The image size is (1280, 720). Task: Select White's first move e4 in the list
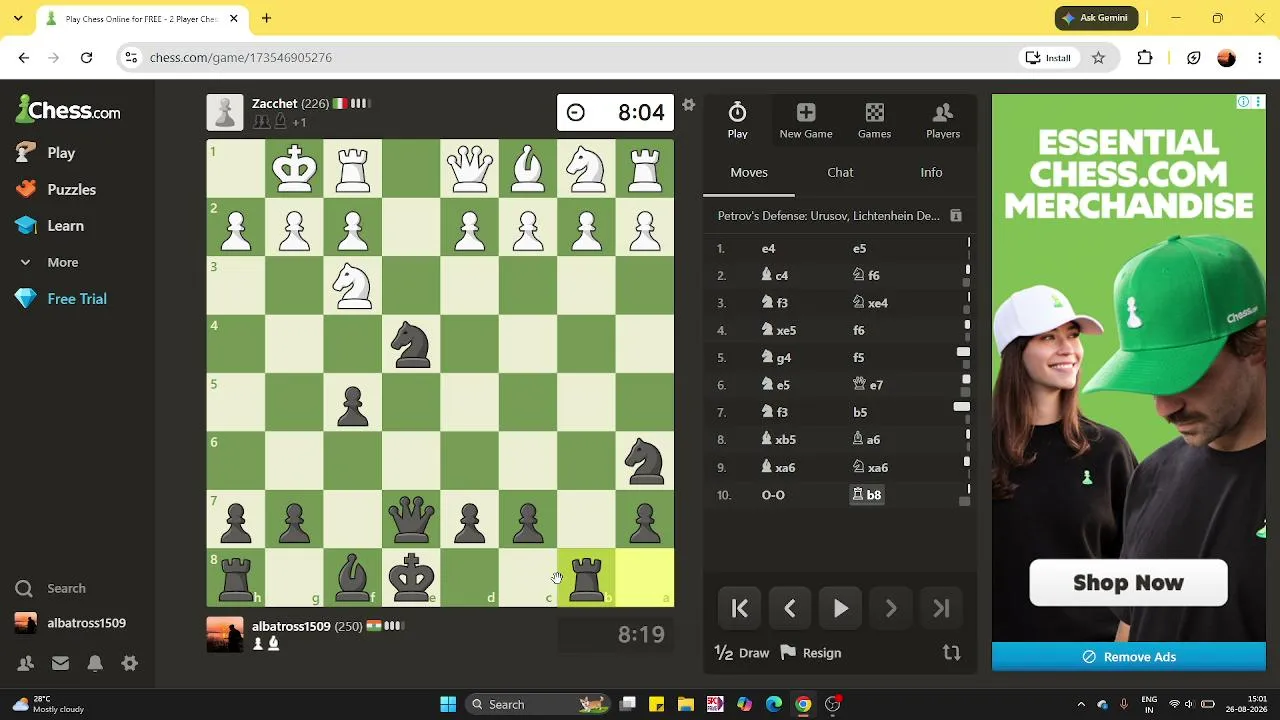(x=768, y=249)
